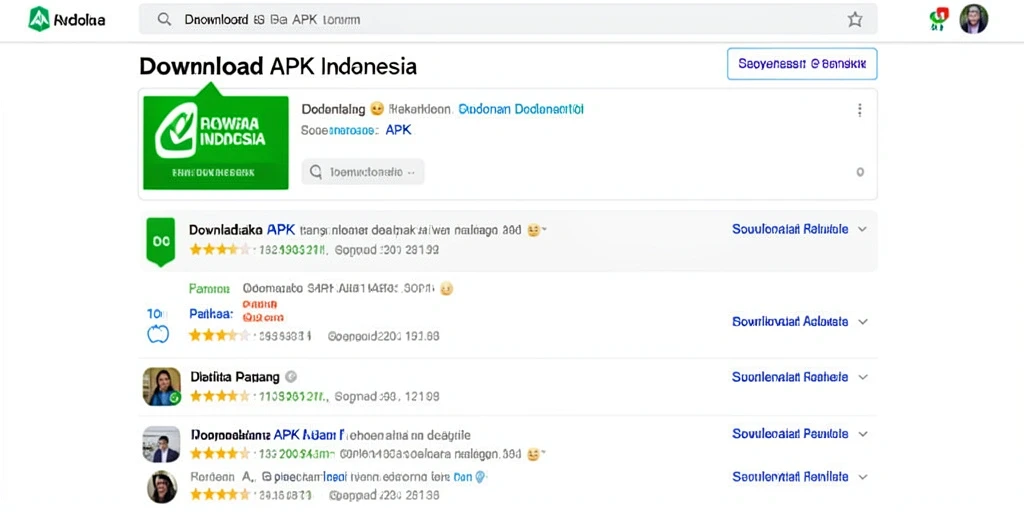This screenshot has width=1024, height=512.
Task: Open the blue APK link in featured card
Action: [x=398, y=130]
